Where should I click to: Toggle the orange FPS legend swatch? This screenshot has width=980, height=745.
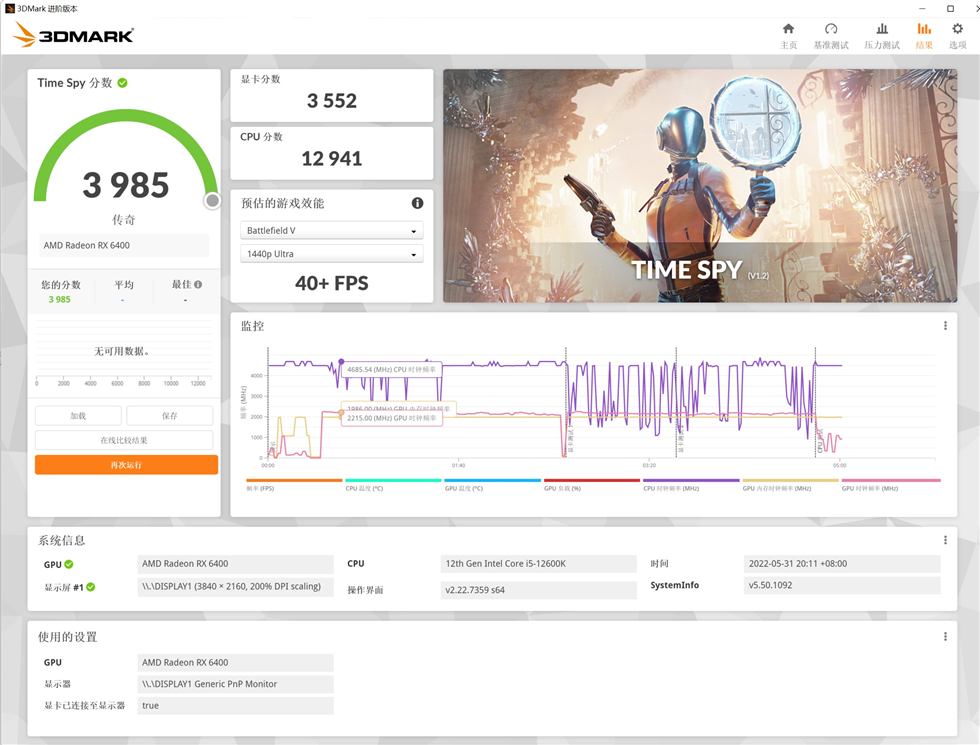coord(294,481)
